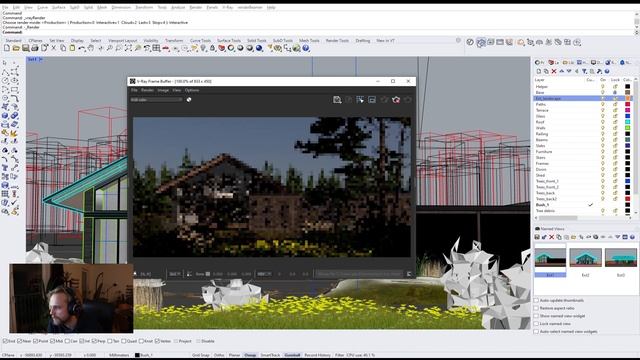
Task: Toggle the Point osnap checkbox
Action: point(36,341)
